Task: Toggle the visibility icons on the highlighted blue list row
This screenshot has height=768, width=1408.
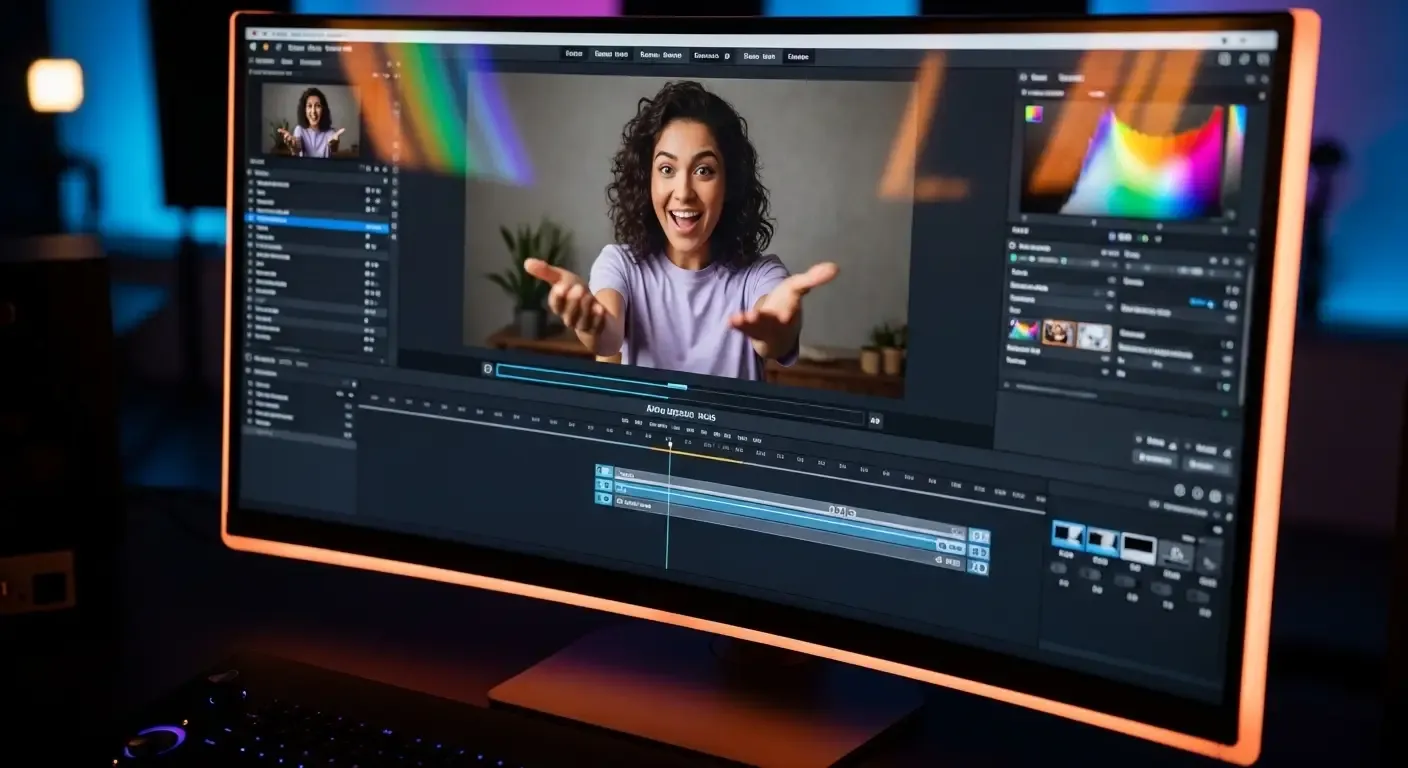Action: pos(374,226)
